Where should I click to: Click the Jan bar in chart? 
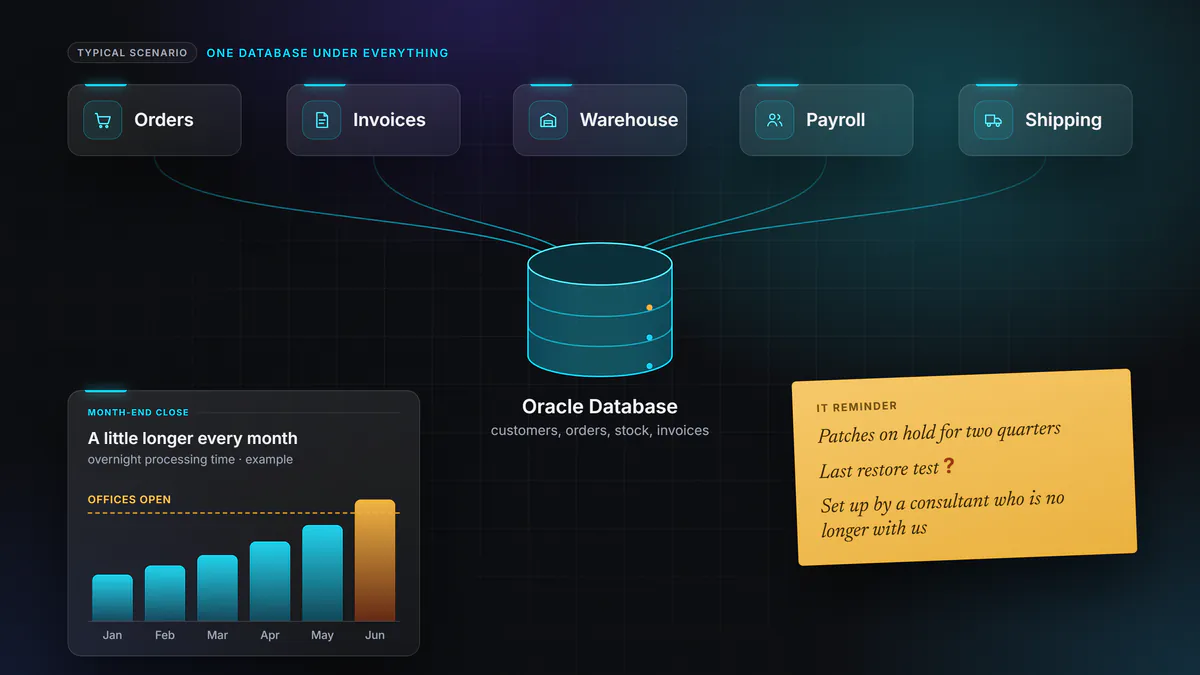[x=112, y=598]
